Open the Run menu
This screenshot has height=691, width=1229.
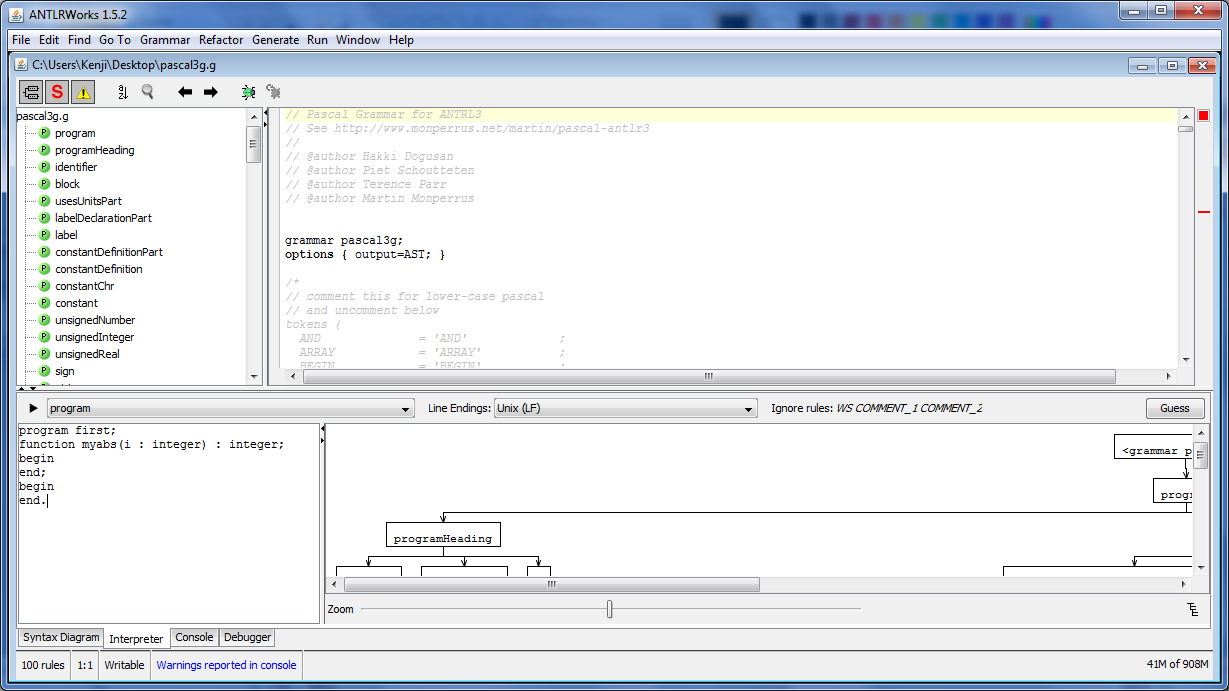[x=317, y=40]
